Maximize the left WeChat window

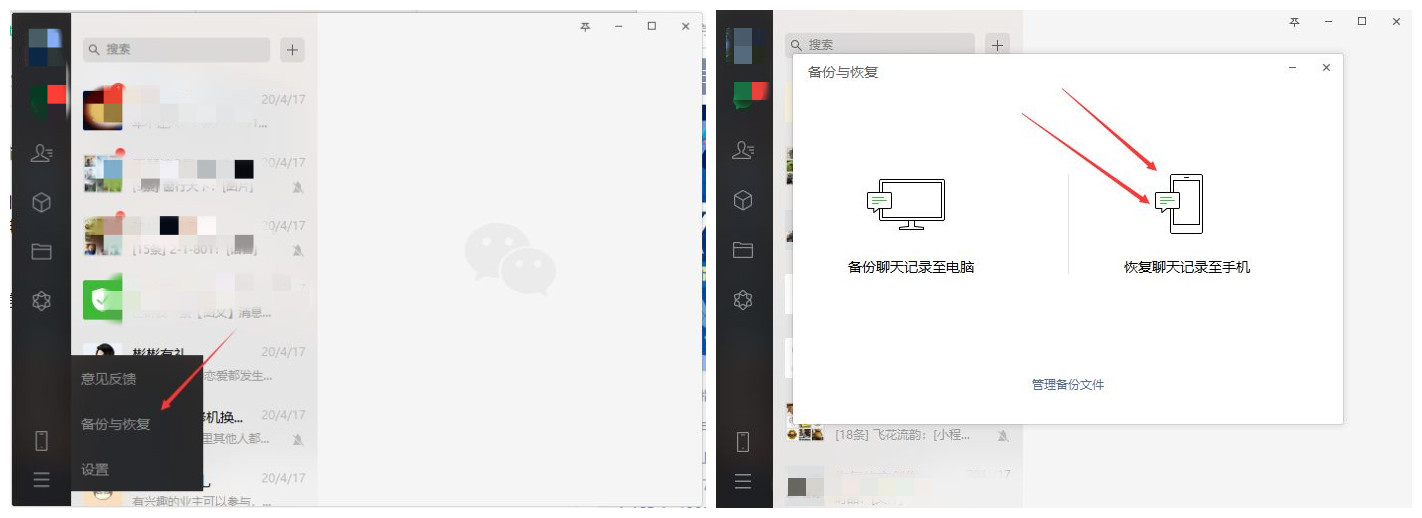tap(652, 27)
